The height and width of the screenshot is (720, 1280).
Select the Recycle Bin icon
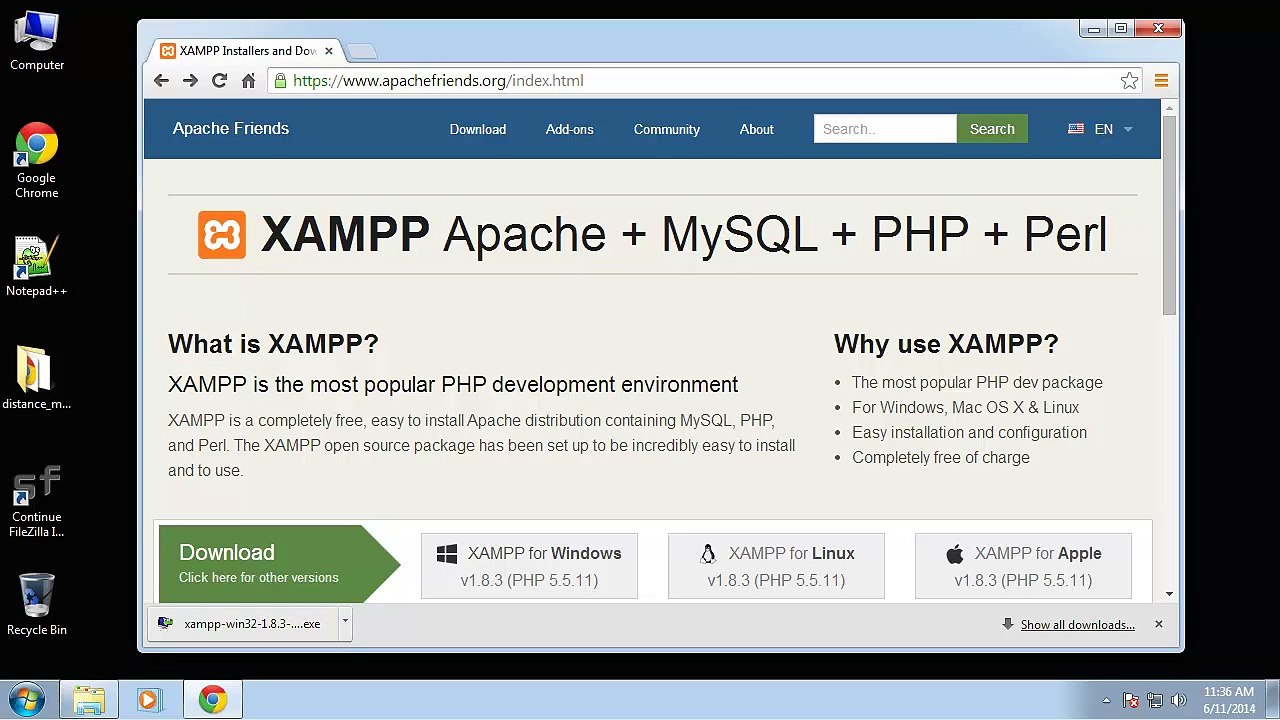point(37,604)
